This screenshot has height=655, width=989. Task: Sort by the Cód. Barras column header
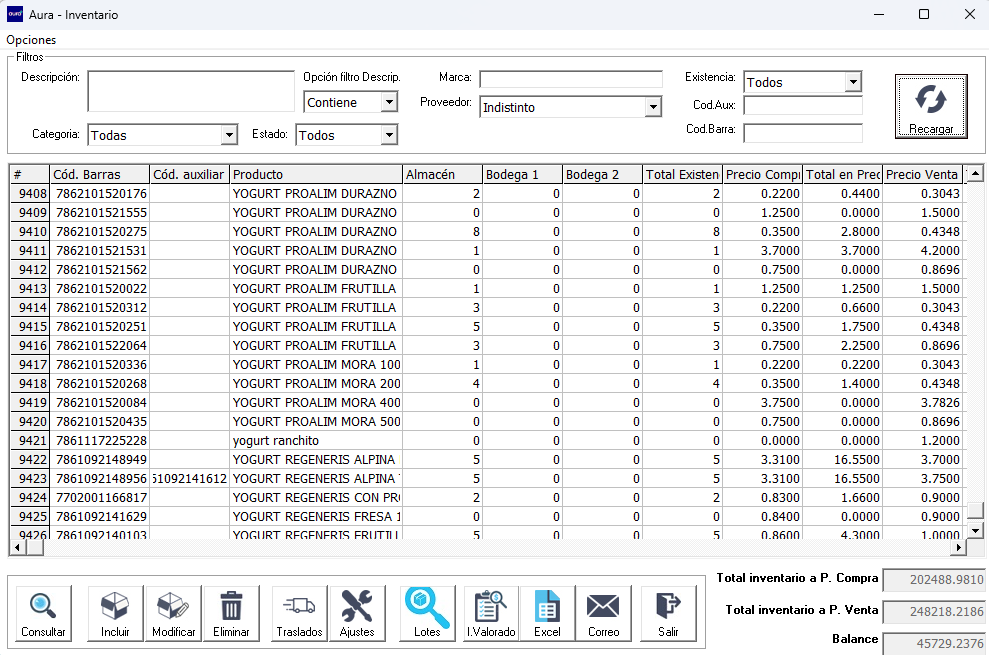pos(100,174)
